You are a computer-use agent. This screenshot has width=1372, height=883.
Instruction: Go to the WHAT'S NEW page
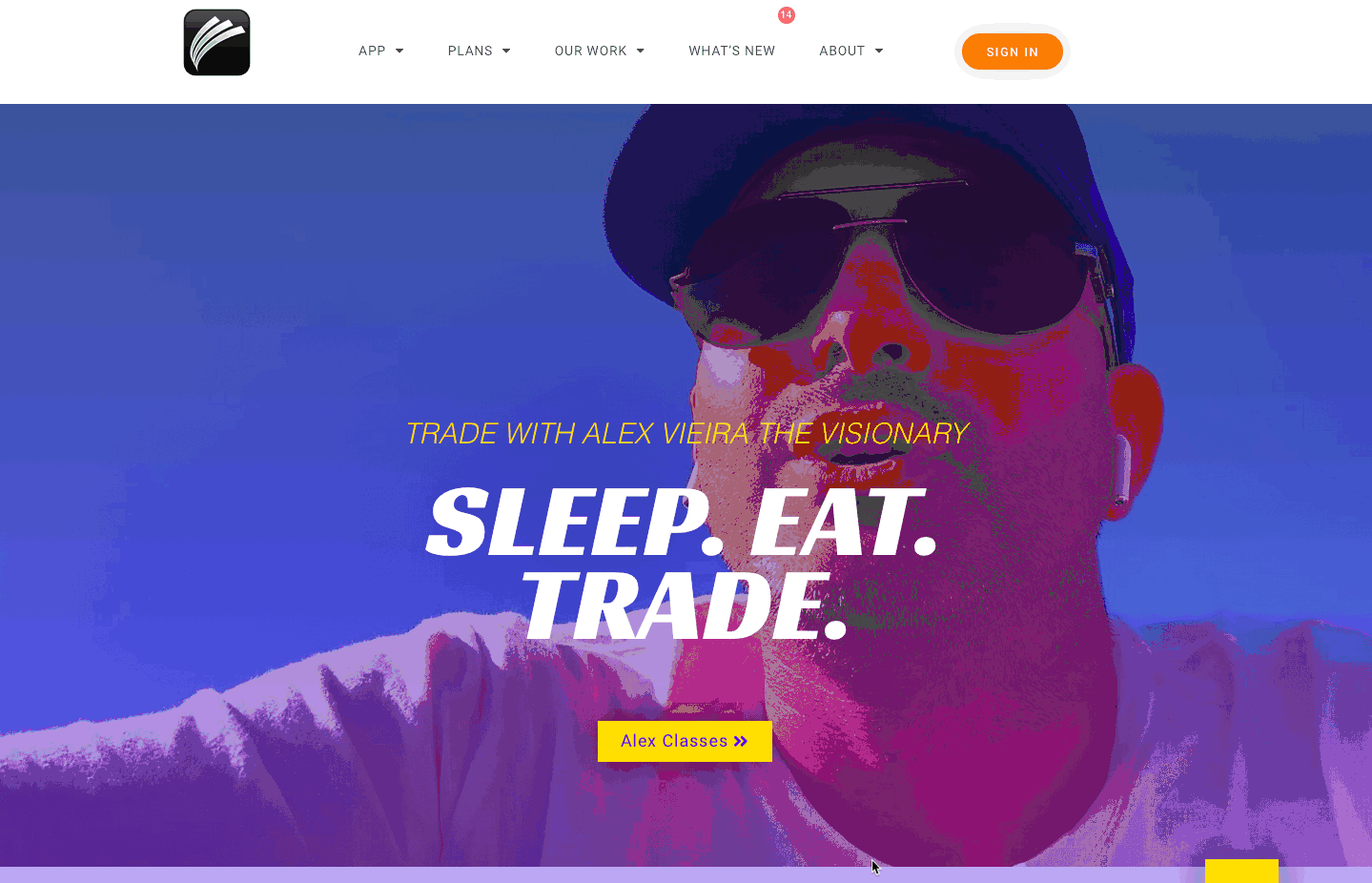pos(732,51)
